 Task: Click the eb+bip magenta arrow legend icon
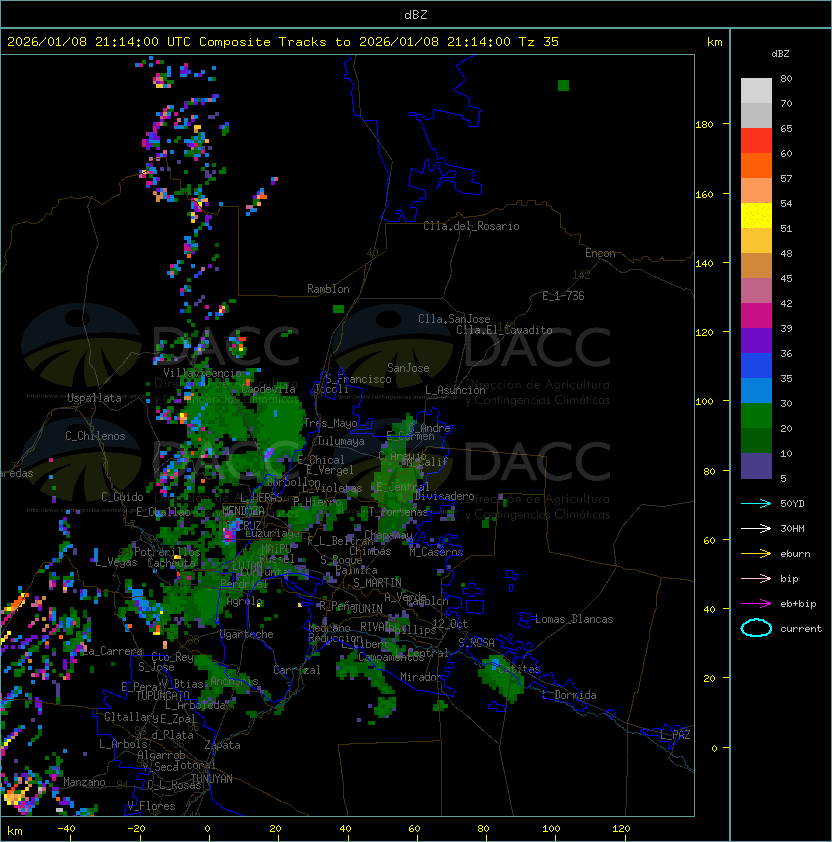tap(756, 604)
